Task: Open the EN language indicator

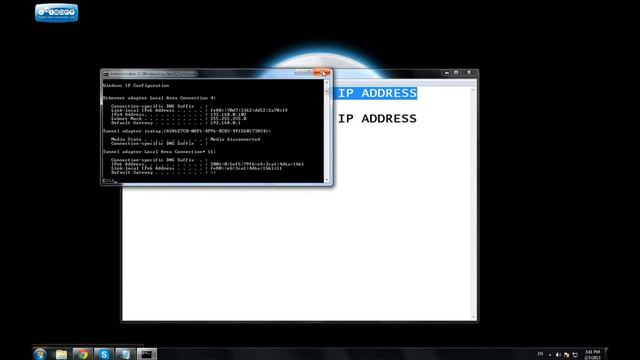Action: (x=540, y=354)
